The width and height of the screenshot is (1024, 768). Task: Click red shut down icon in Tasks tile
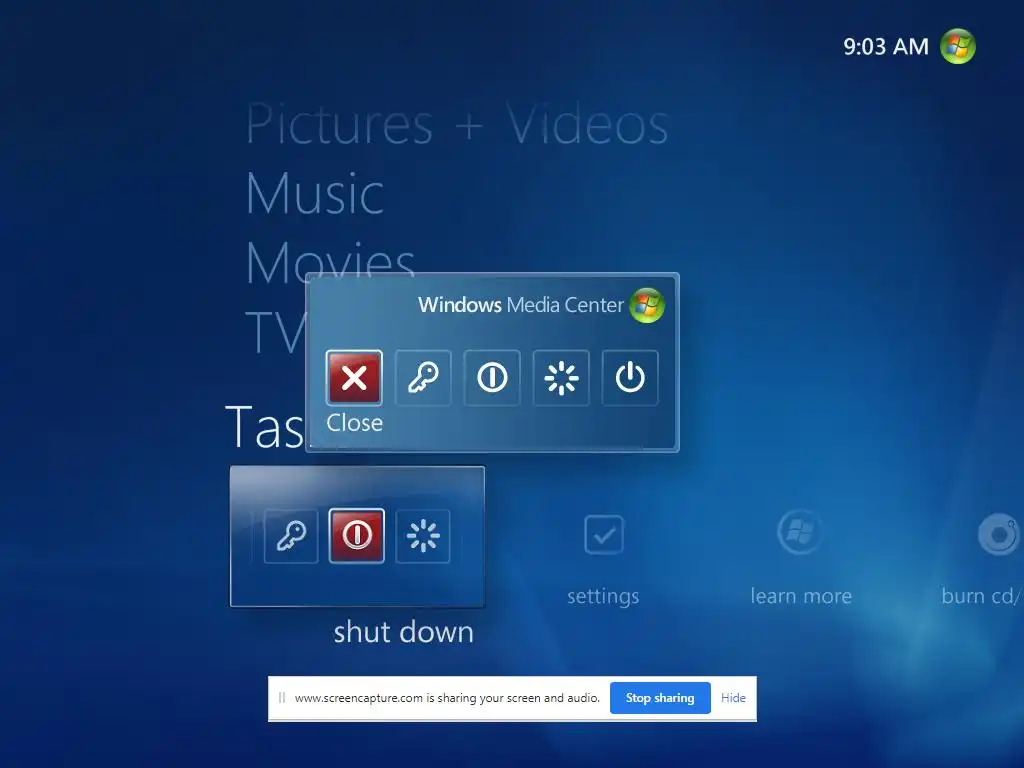[357, 536]
